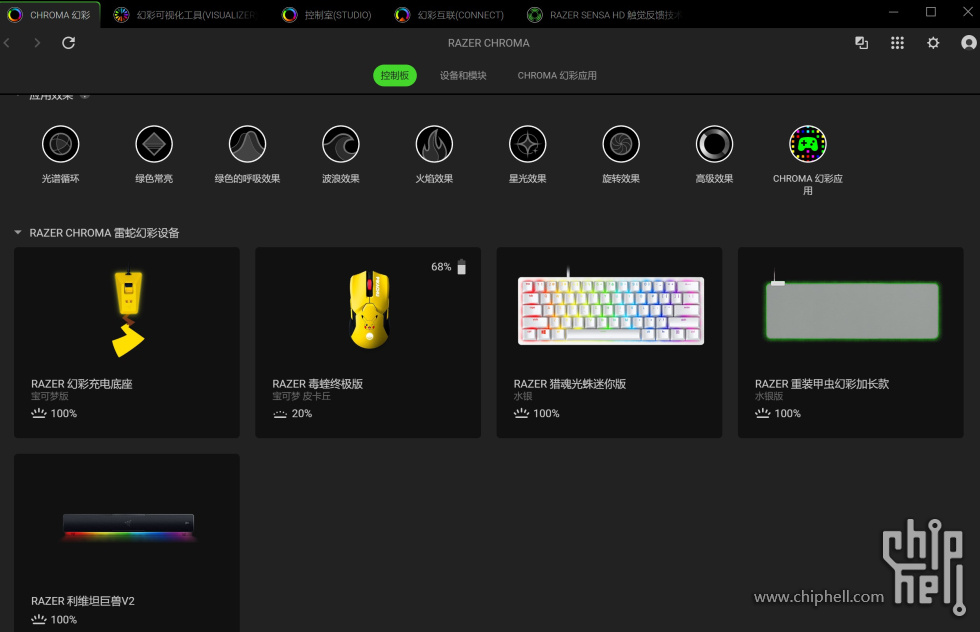Open the RAZER SENSA HD tab
The height and width of the screenshot is (632, 980).
coord(604,15)
